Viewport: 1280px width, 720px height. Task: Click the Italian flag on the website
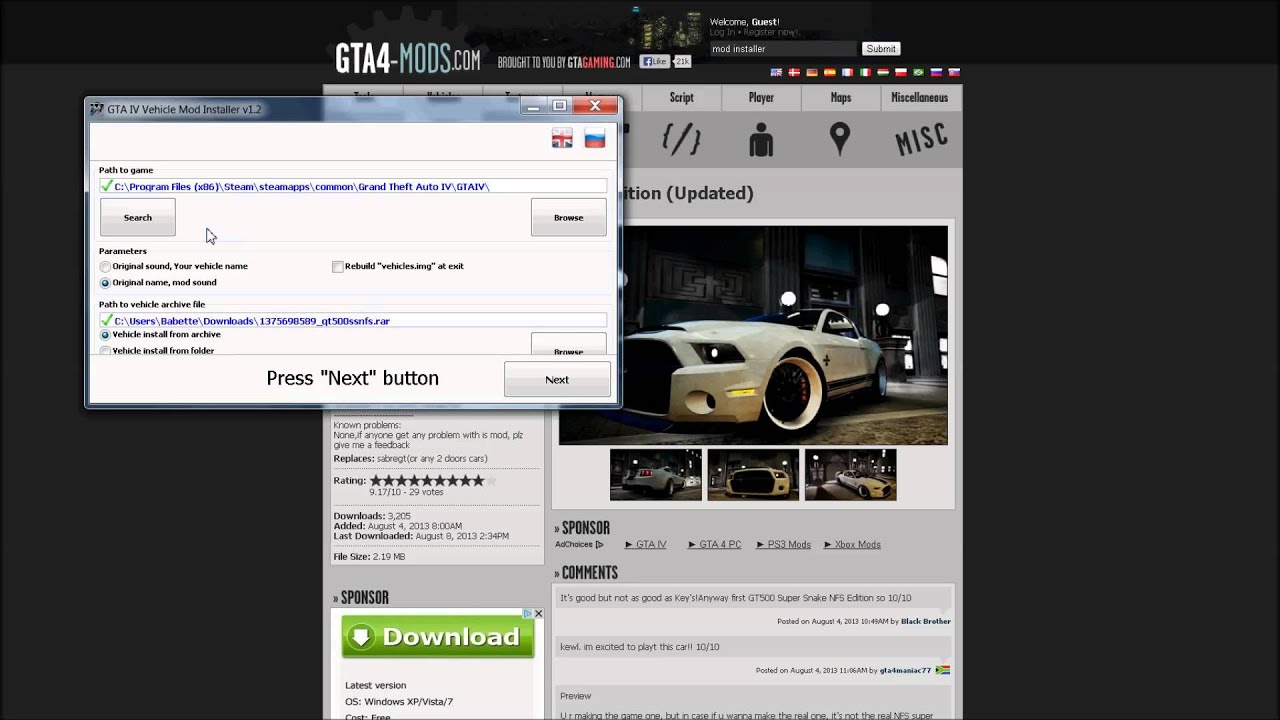point(865,73)
